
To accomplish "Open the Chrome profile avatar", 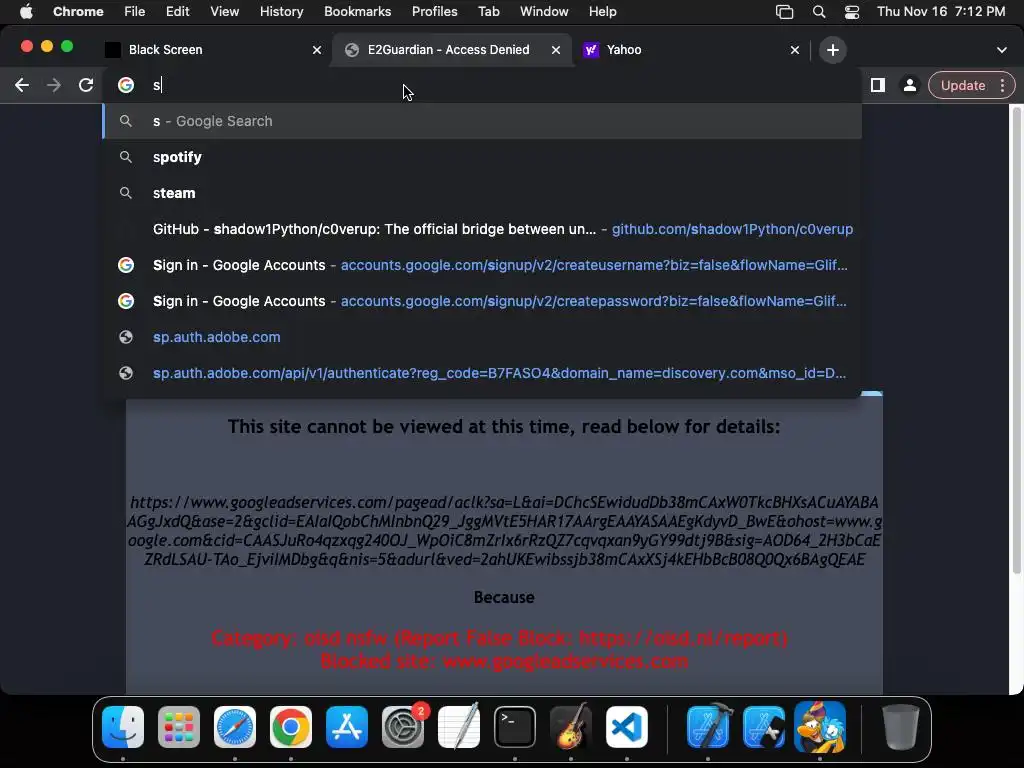I will point(909,85).
